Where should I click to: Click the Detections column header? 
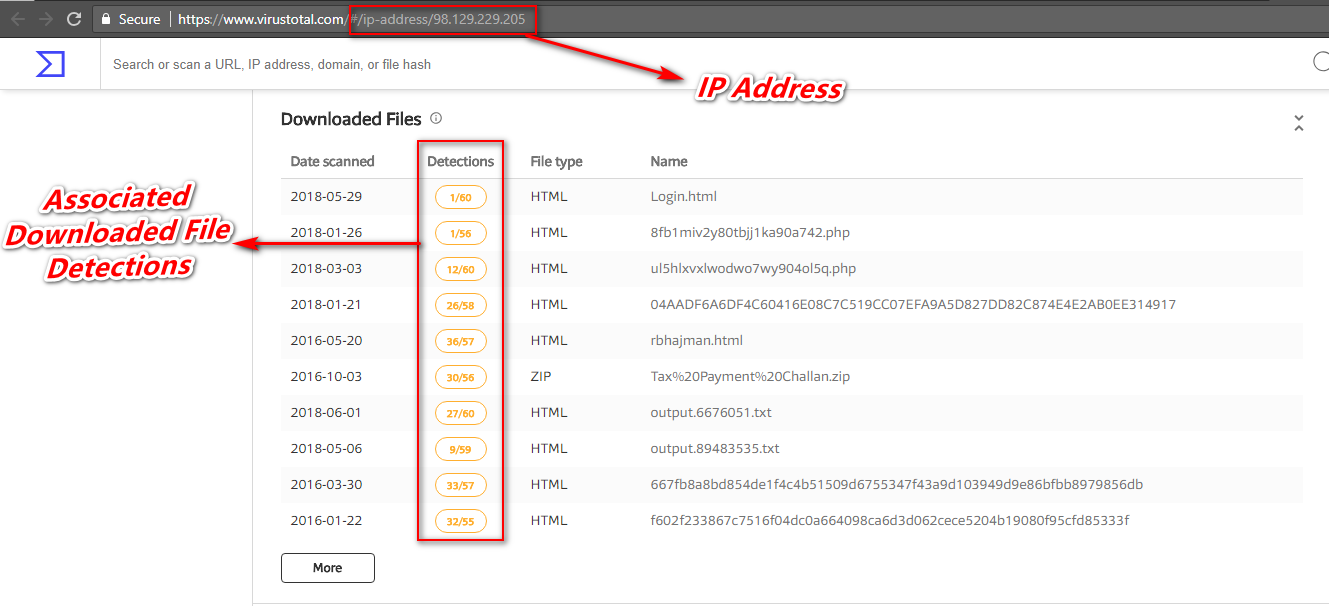(x=460, y=161)
